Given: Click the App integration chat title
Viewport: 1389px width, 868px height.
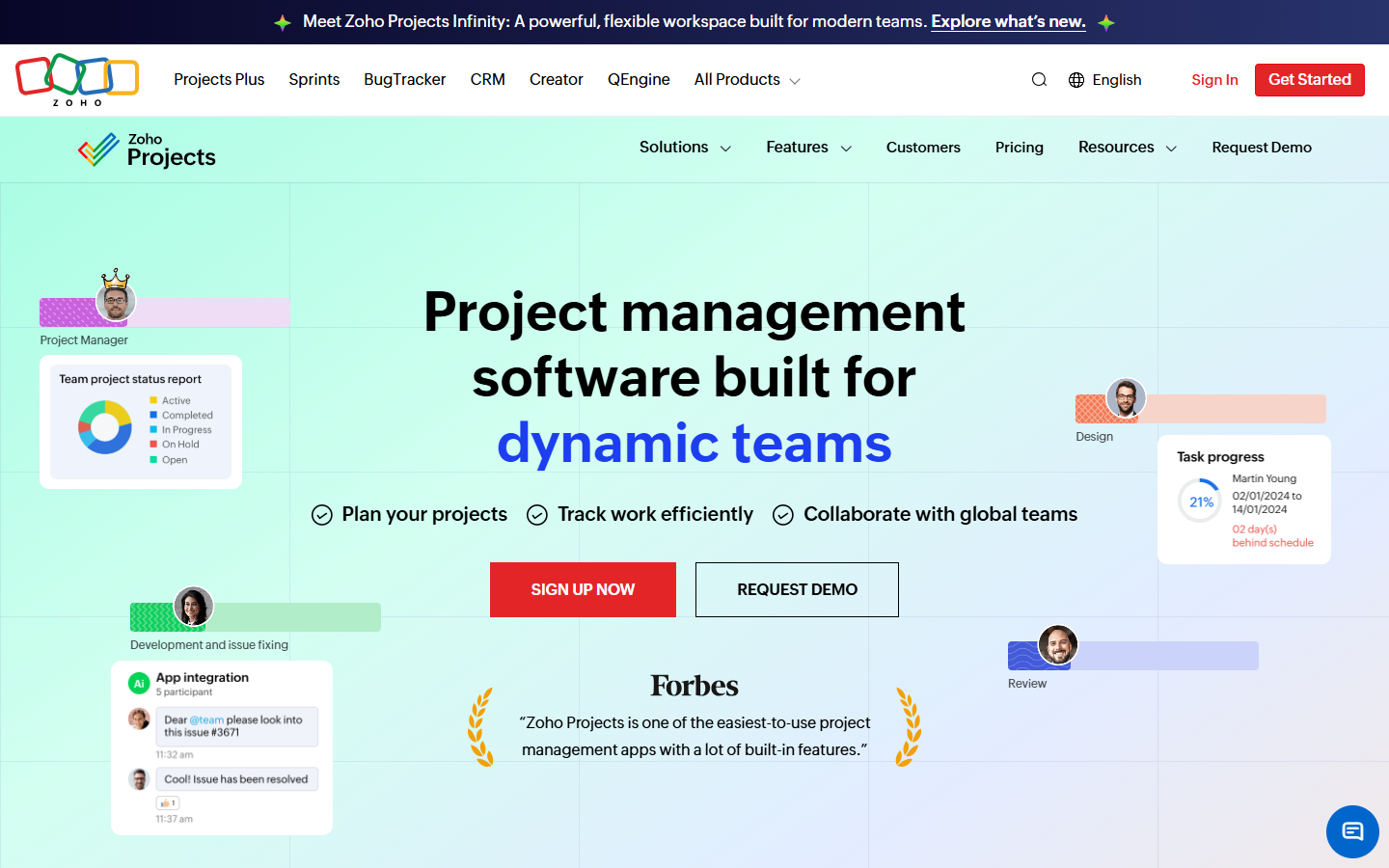Looking at the screenshot, I should pos(203,678).
